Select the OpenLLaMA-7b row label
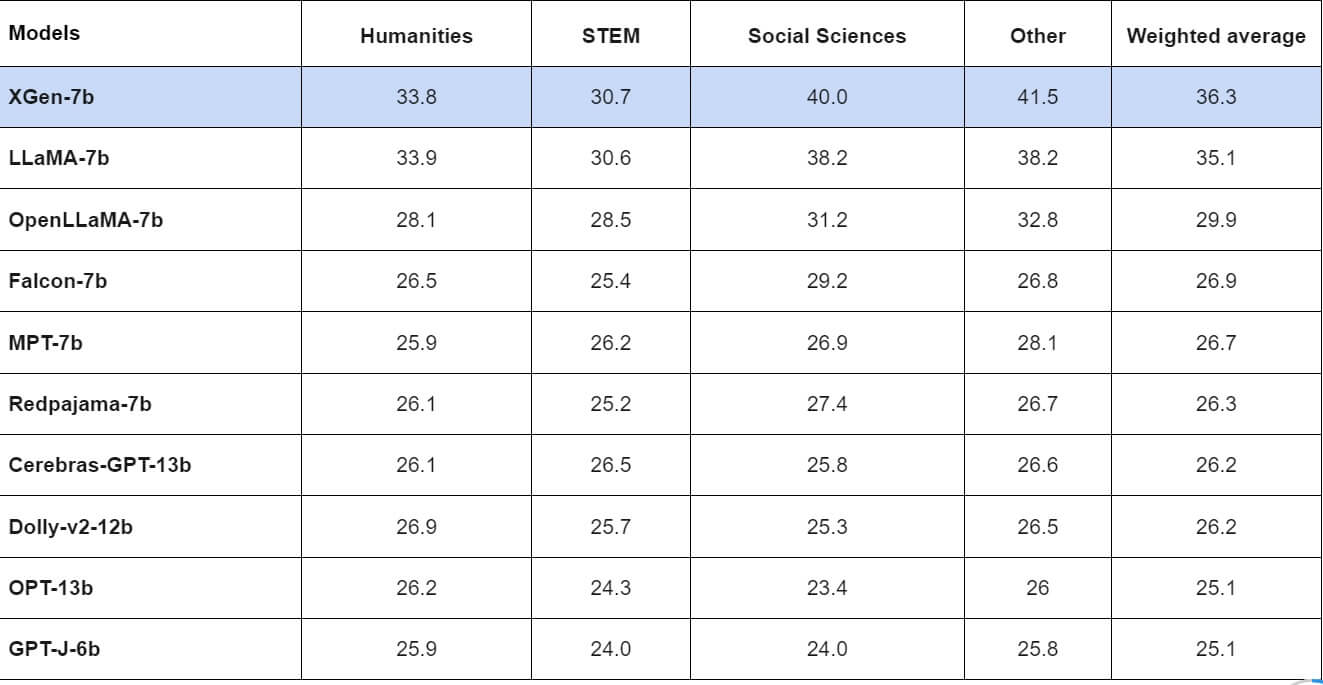 click(86, 220)
